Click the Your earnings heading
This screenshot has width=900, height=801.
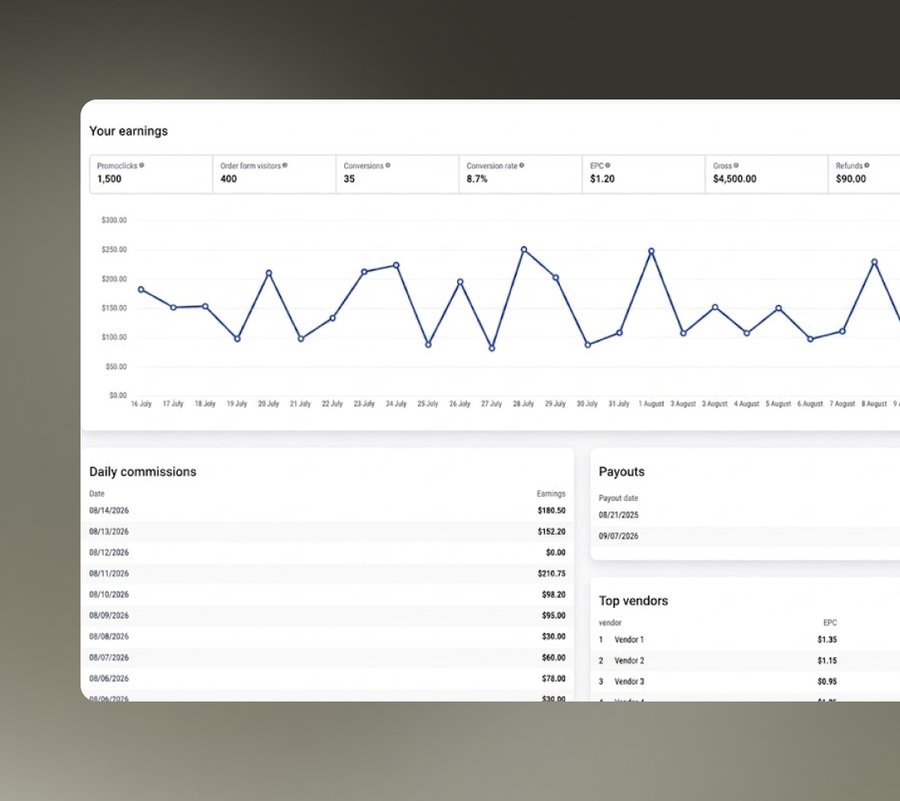pyautogui.click(x=129, y=131)
